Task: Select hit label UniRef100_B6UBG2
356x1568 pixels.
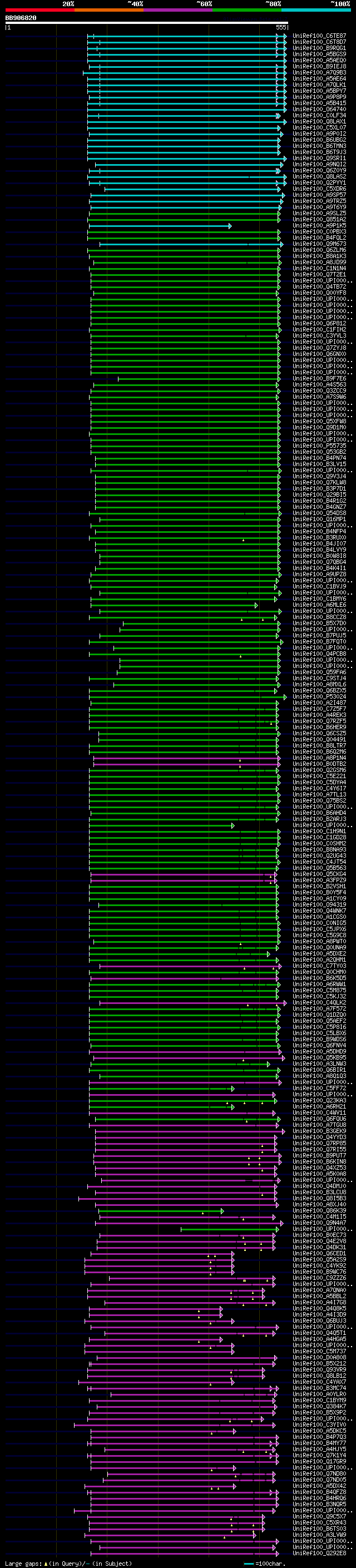Action: point(319,140)
